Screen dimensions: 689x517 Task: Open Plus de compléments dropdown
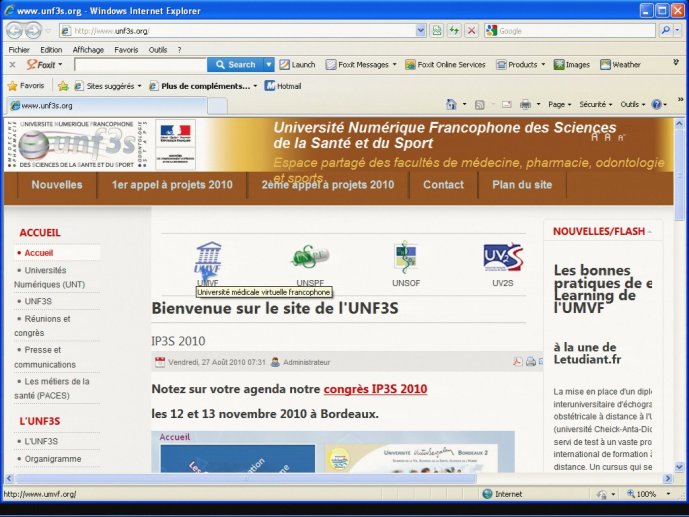[203, 86]
